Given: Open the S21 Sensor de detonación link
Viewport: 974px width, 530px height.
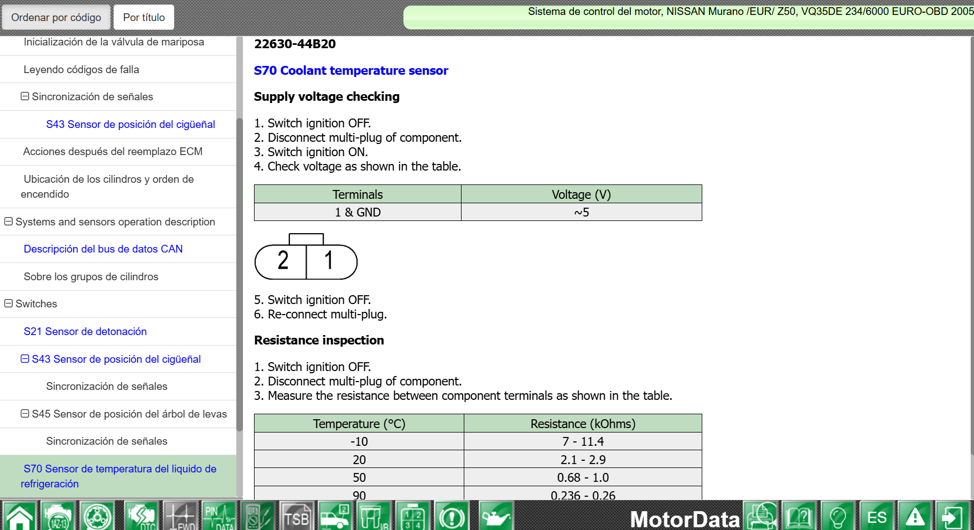Looking at the screenshot, I should click(85, 331).
